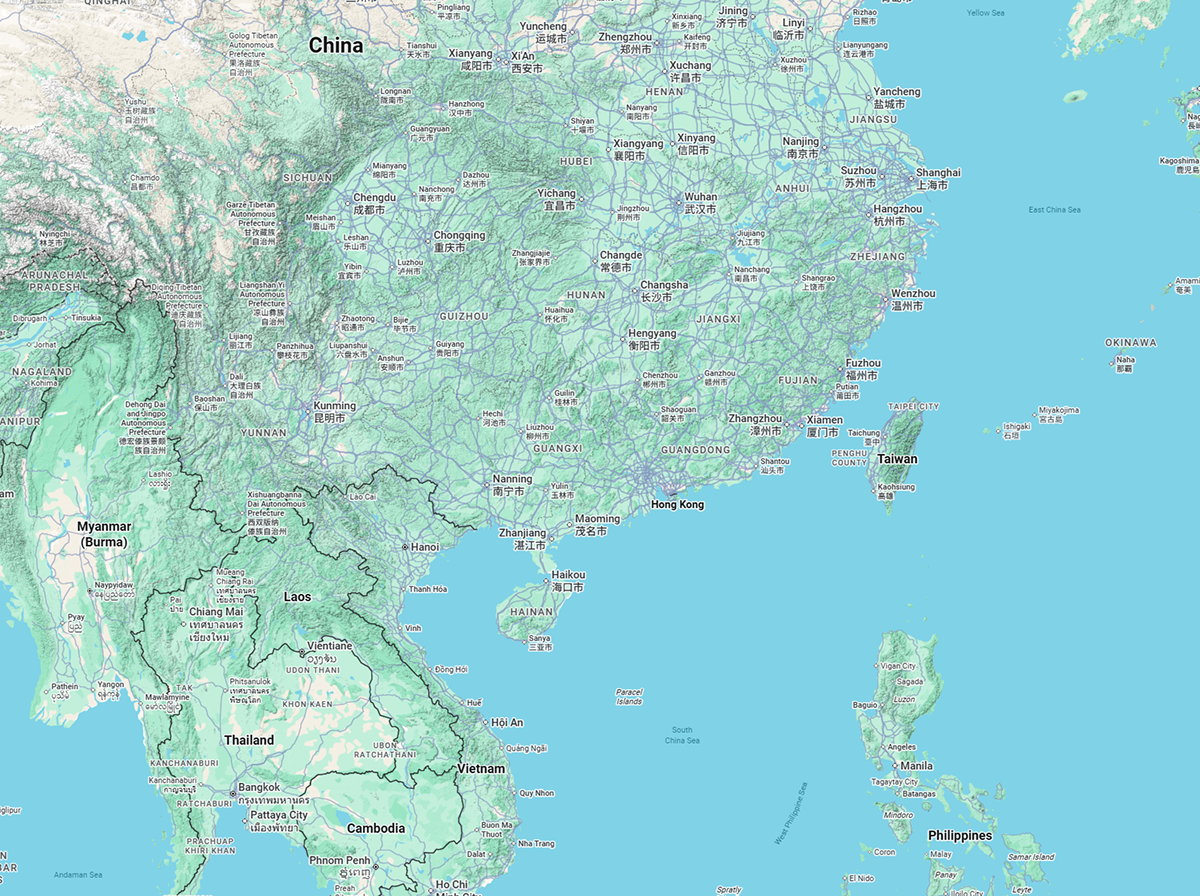Screen dimensions: 1200x896
Task: Click the SICHUAN province label
Action: pos(306,178)
